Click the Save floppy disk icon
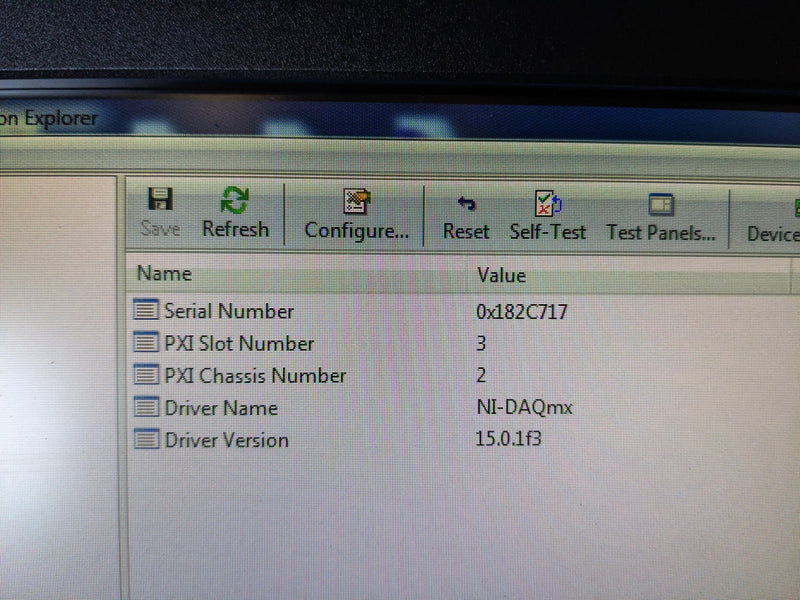The width and height of the screenshot is (800, 600). 160,200
